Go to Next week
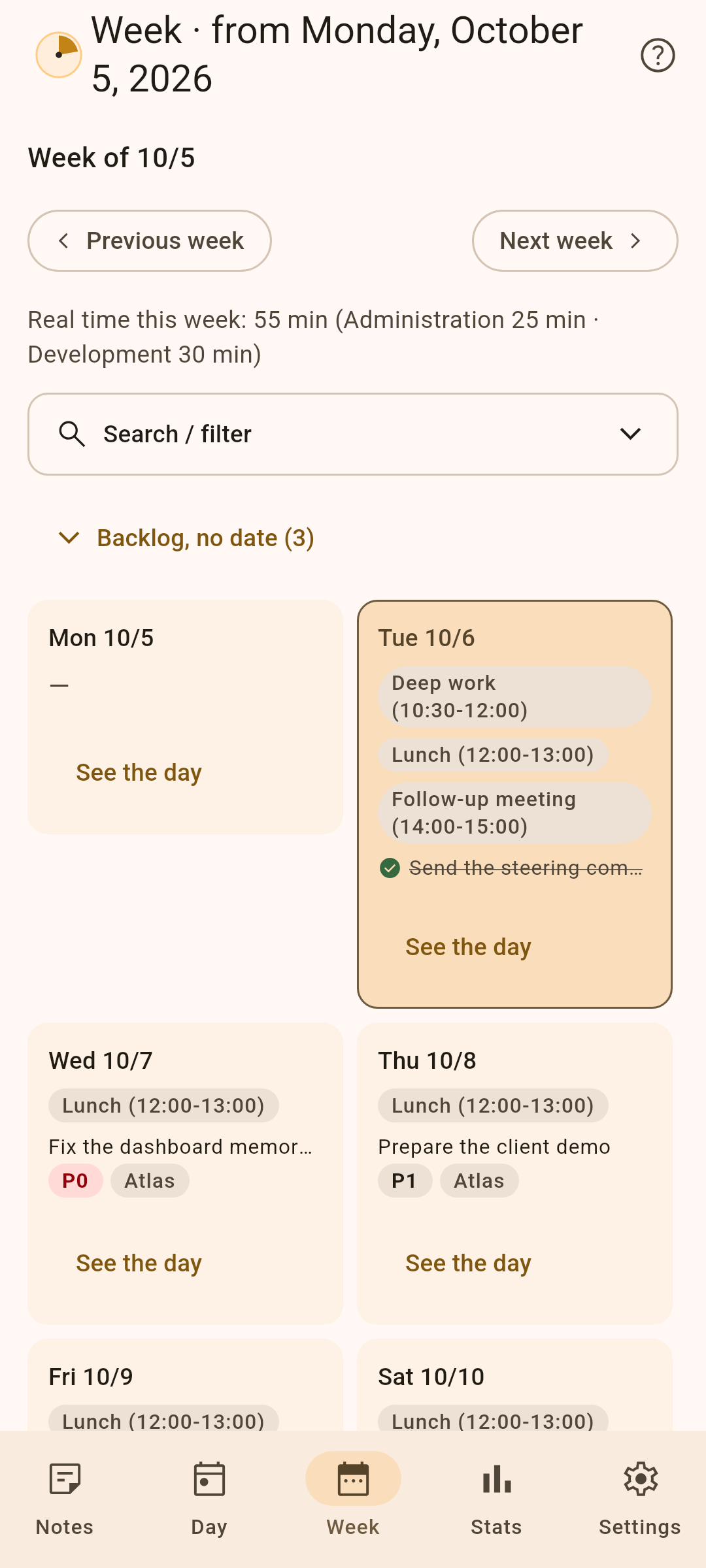Screen dimensions: 706x1568 click(x=575, y=240)
